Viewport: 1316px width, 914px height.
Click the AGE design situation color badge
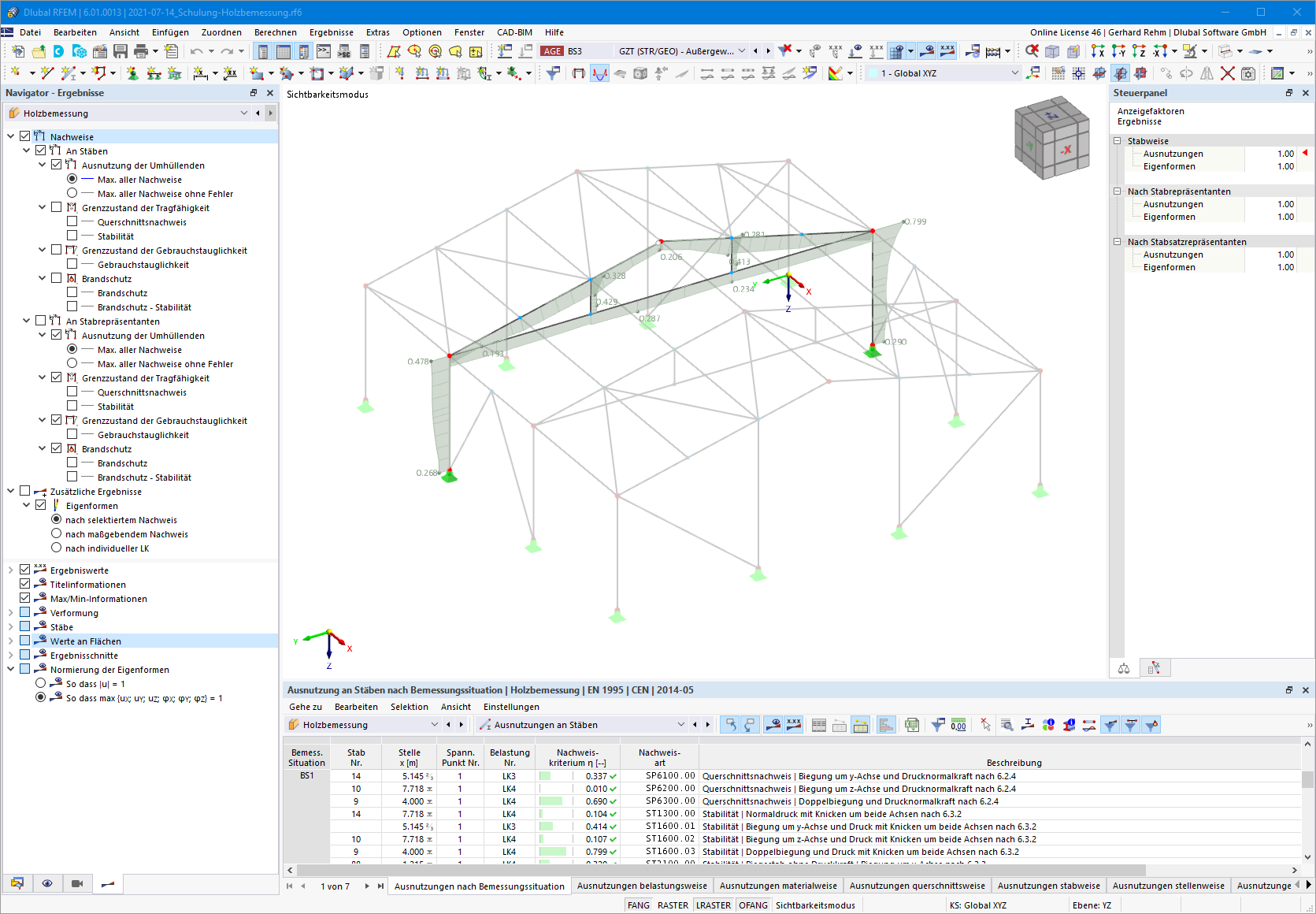[552, 51]
